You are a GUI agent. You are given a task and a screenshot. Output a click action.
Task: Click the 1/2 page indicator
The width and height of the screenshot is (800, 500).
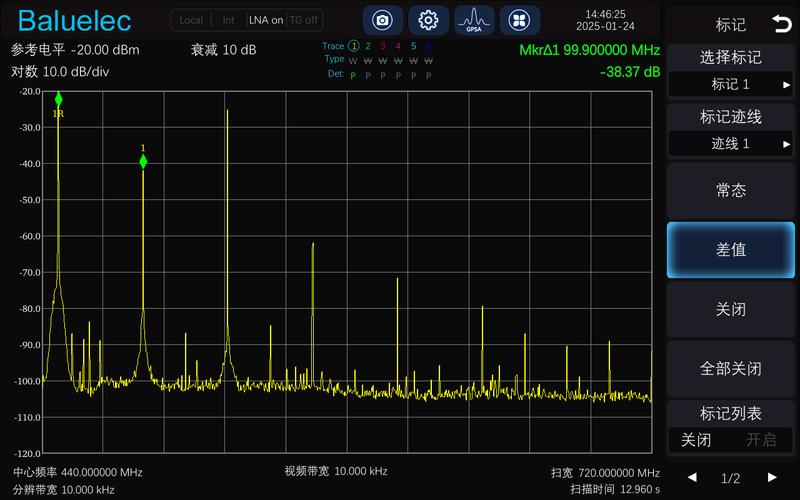tap(731, 478)
